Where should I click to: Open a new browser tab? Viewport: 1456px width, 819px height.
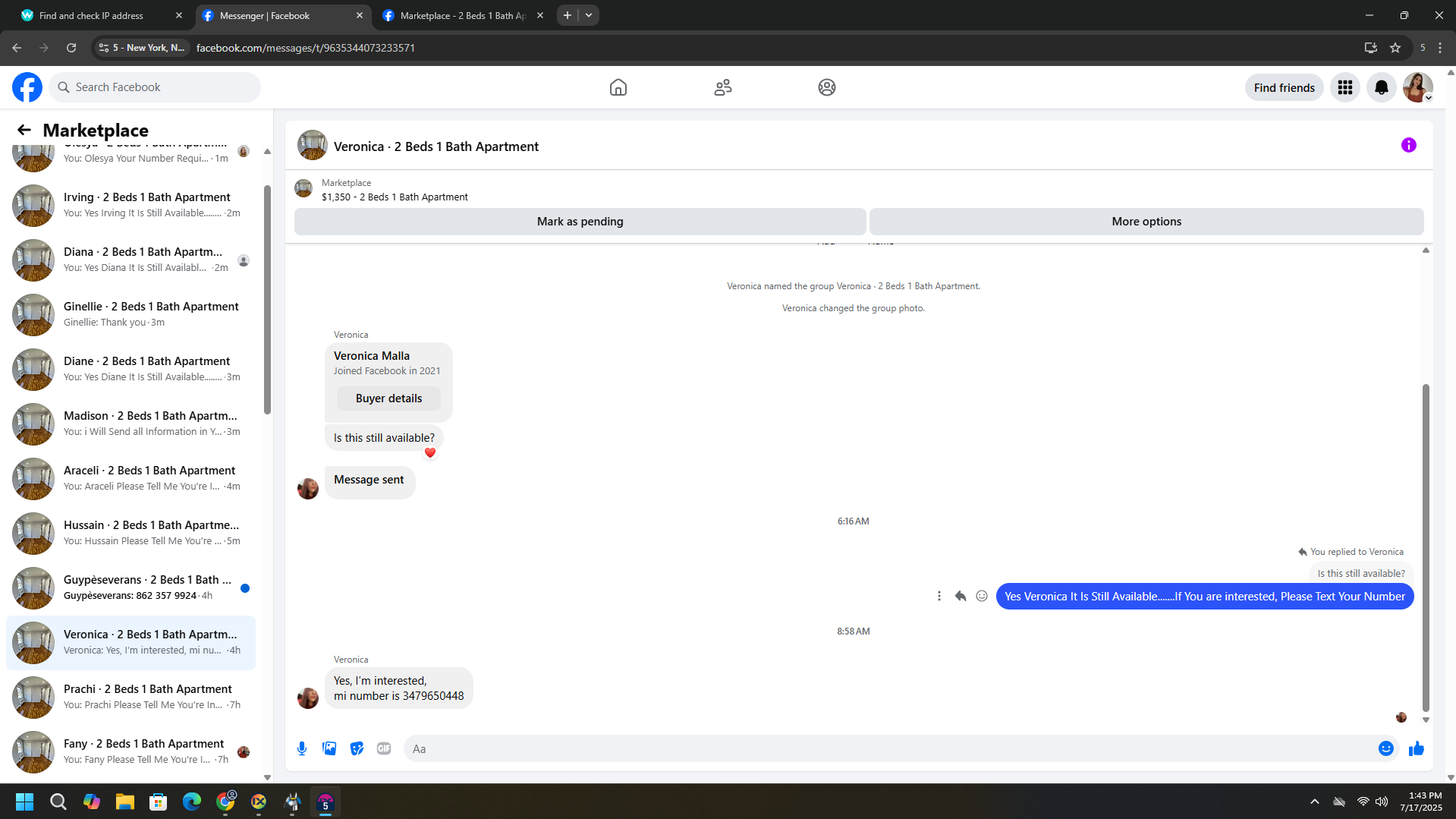coord(568,15)
